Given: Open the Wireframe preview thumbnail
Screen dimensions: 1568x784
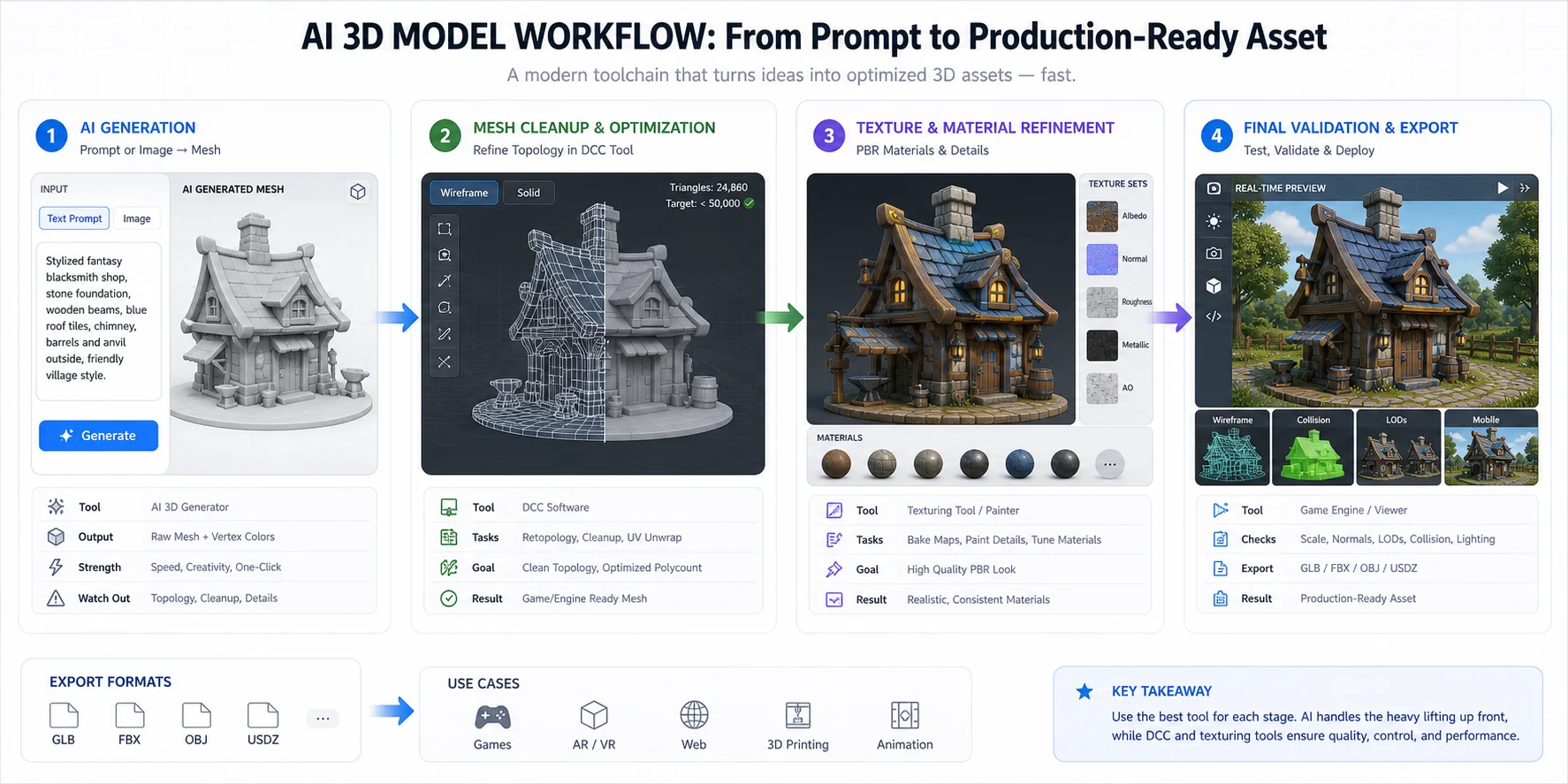Looking at the screenshot, I should point(1232,447).
